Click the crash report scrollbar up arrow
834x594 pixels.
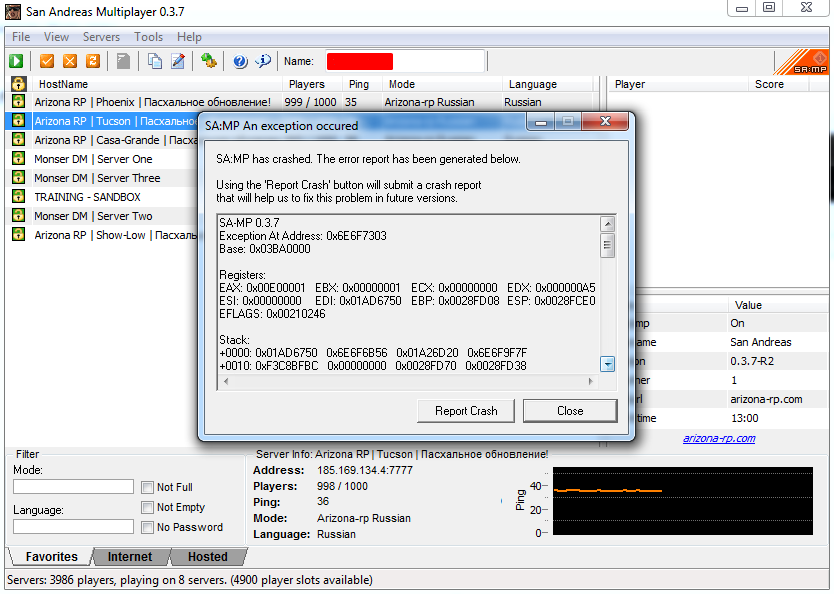click(x=607, y=224)
